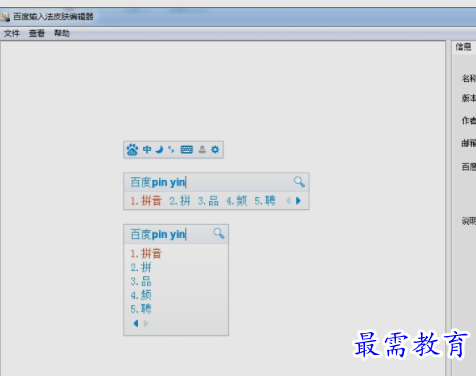476x376 pixels.
Task: Click previous page arrow in horizontal candidate bar
Action: click(288, 201)
